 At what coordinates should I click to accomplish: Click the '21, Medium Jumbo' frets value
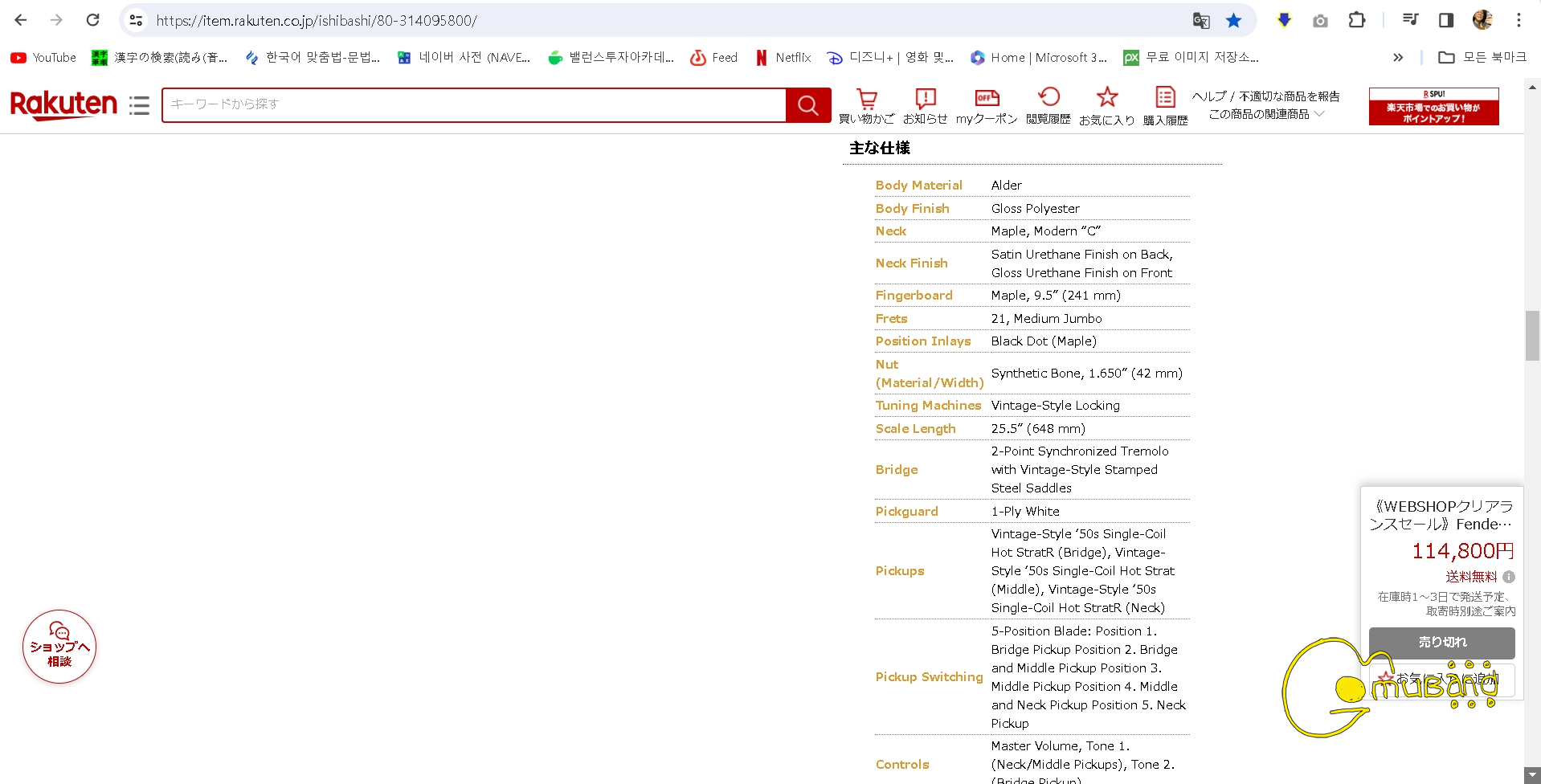point(1046,319)
